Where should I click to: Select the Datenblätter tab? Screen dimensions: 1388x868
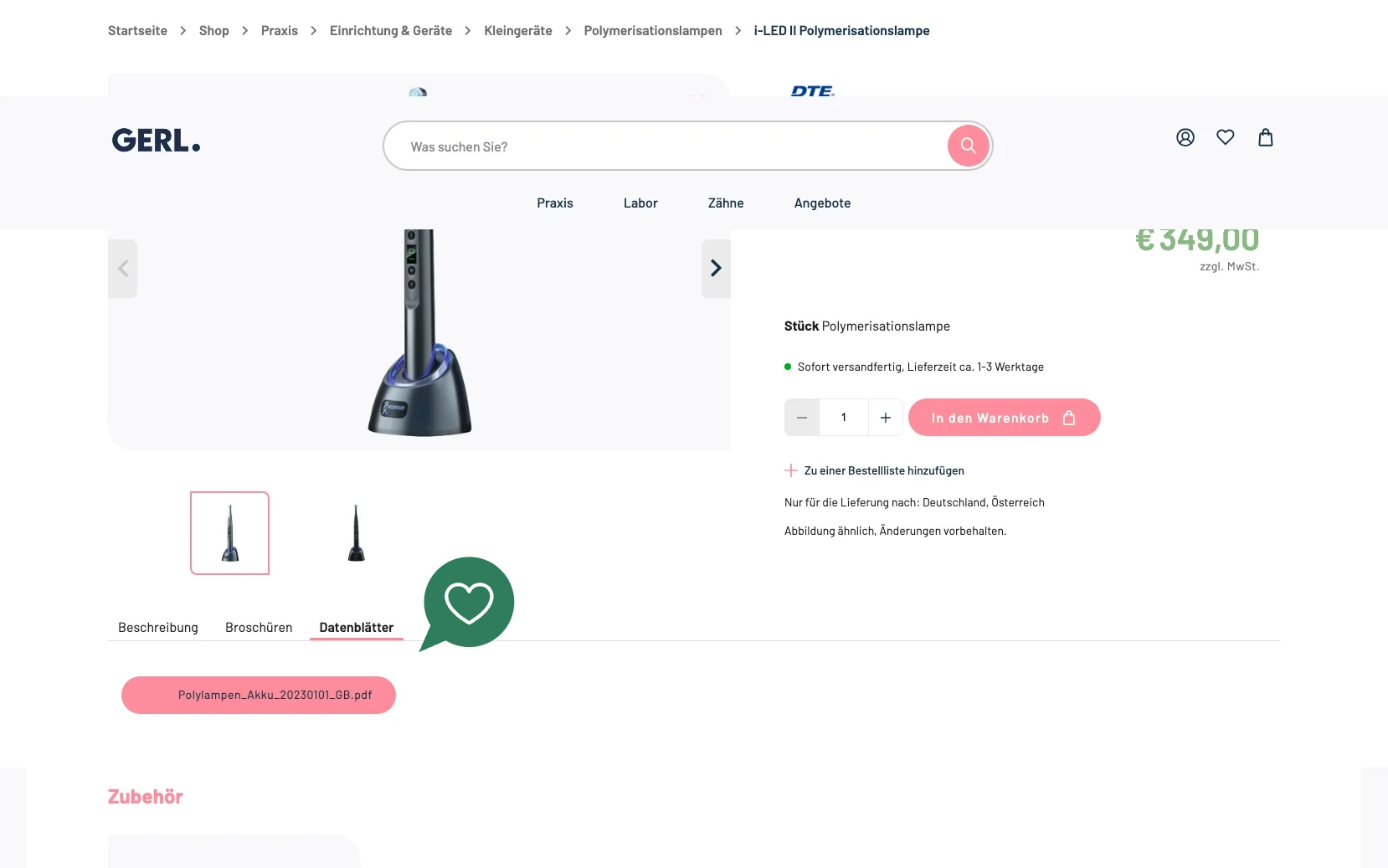tap(357, 628)
